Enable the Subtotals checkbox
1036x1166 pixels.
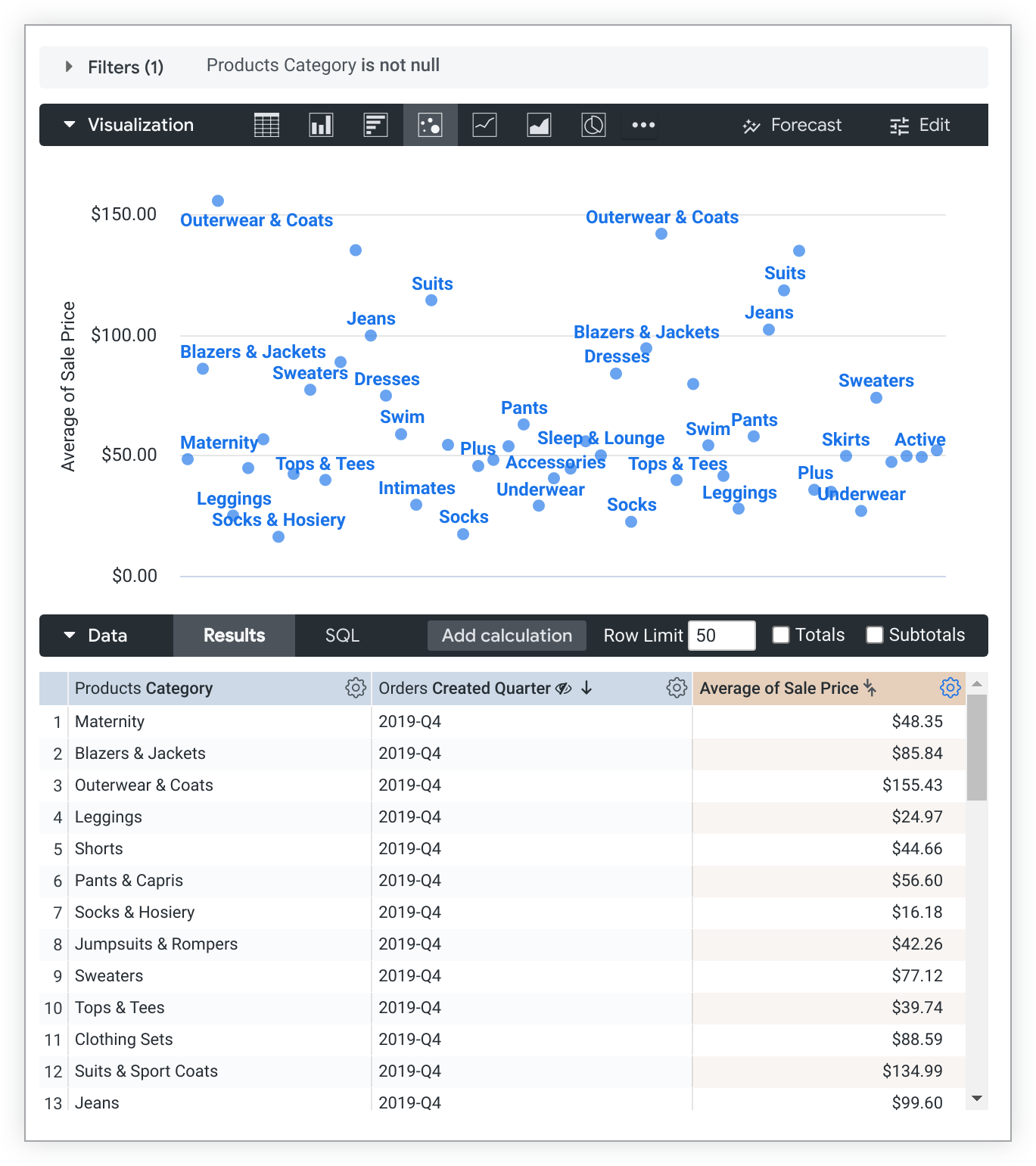[x=875, y=635]
